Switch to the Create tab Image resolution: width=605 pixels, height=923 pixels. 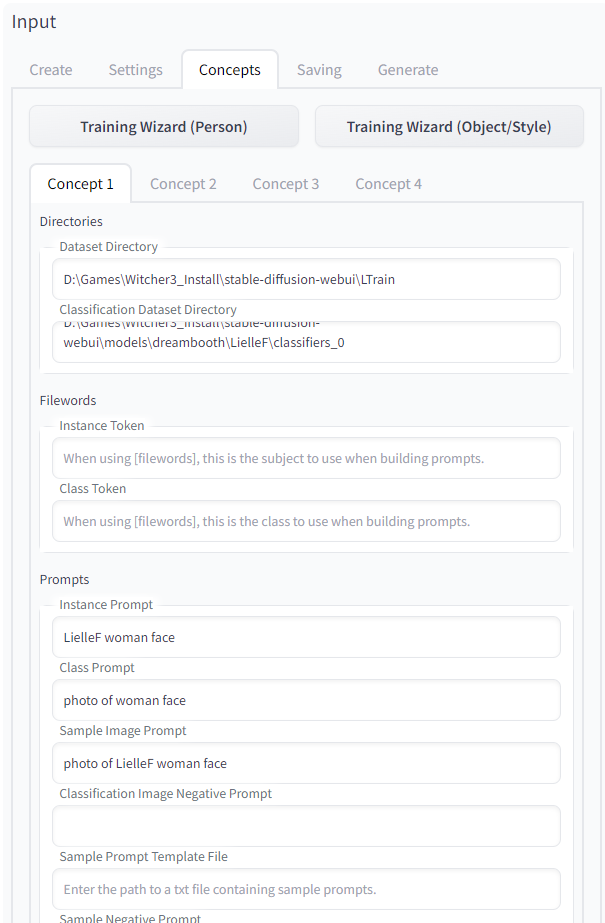tap(51, 70)
